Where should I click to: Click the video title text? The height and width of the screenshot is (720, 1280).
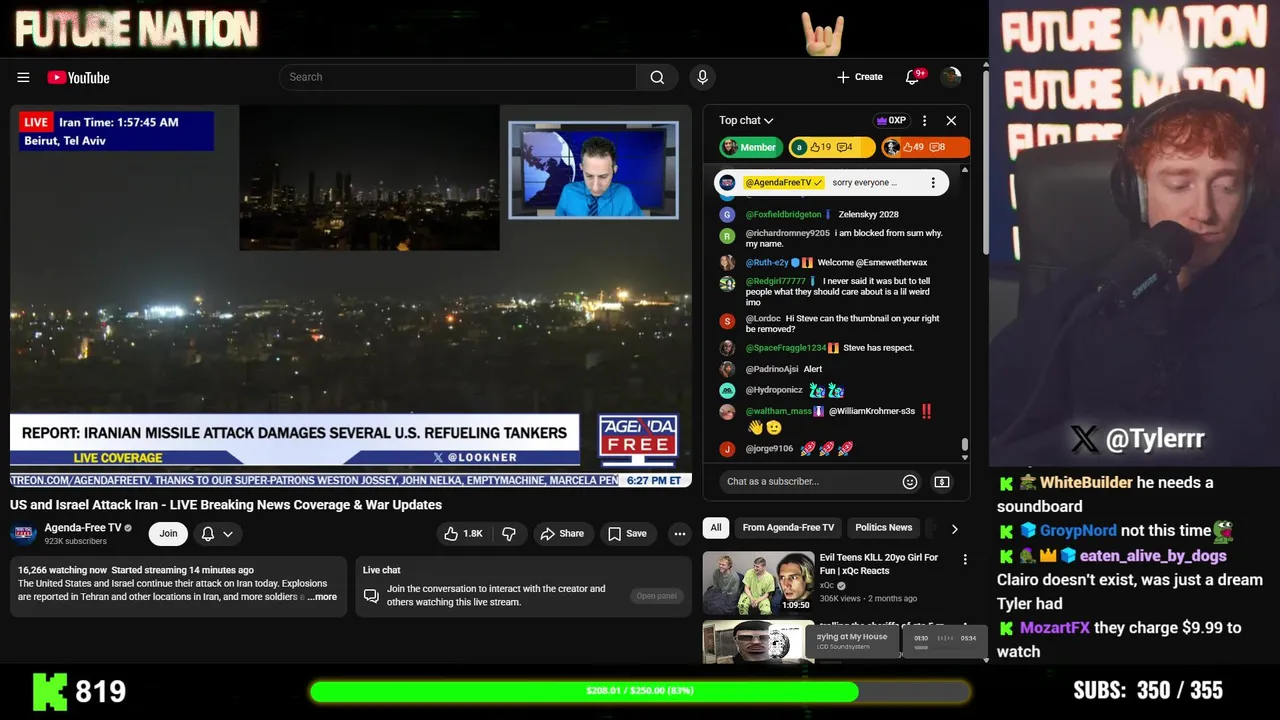pos(226,505)
